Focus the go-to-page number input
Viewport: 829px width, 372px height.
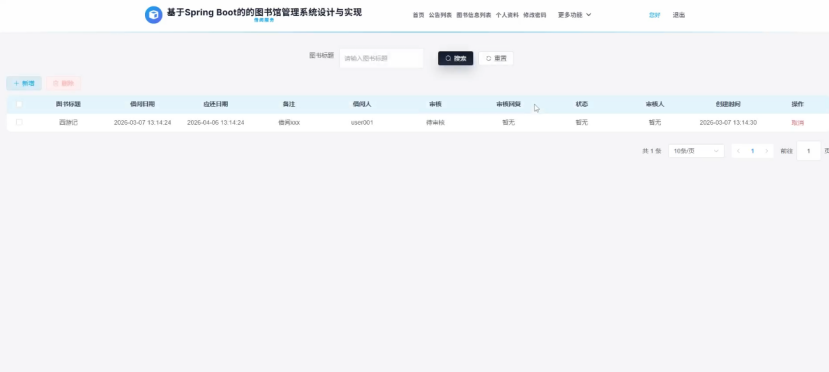808,151
